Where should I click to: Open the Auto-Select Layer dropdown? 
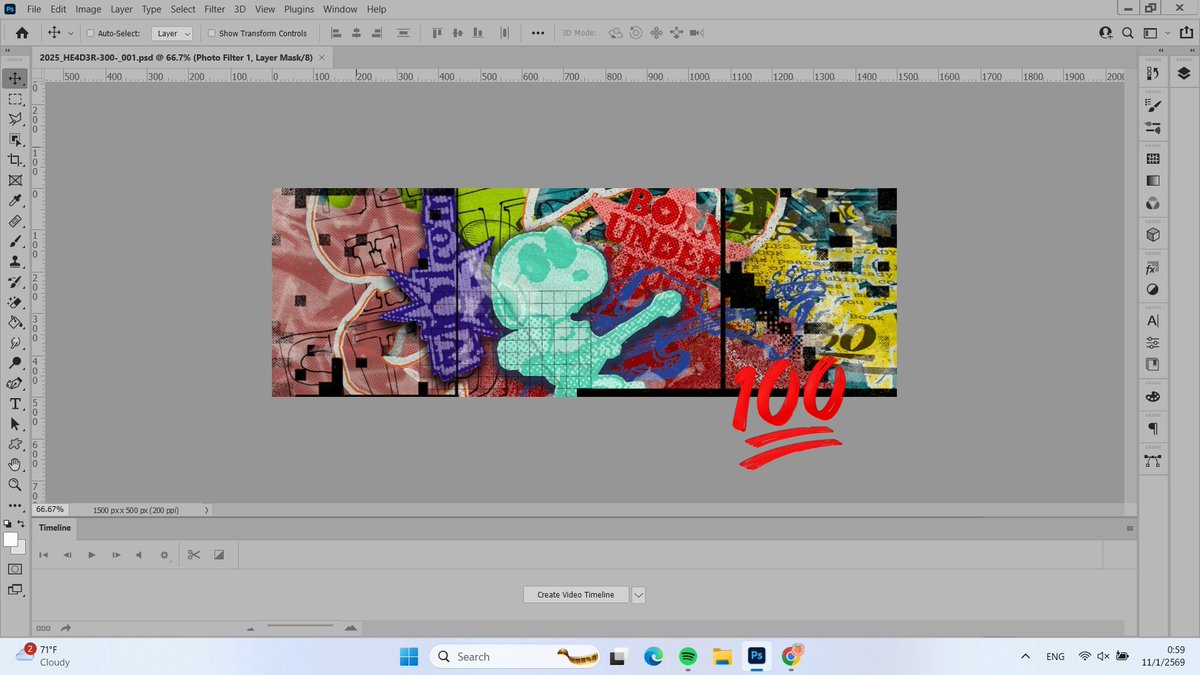point(172,33)
